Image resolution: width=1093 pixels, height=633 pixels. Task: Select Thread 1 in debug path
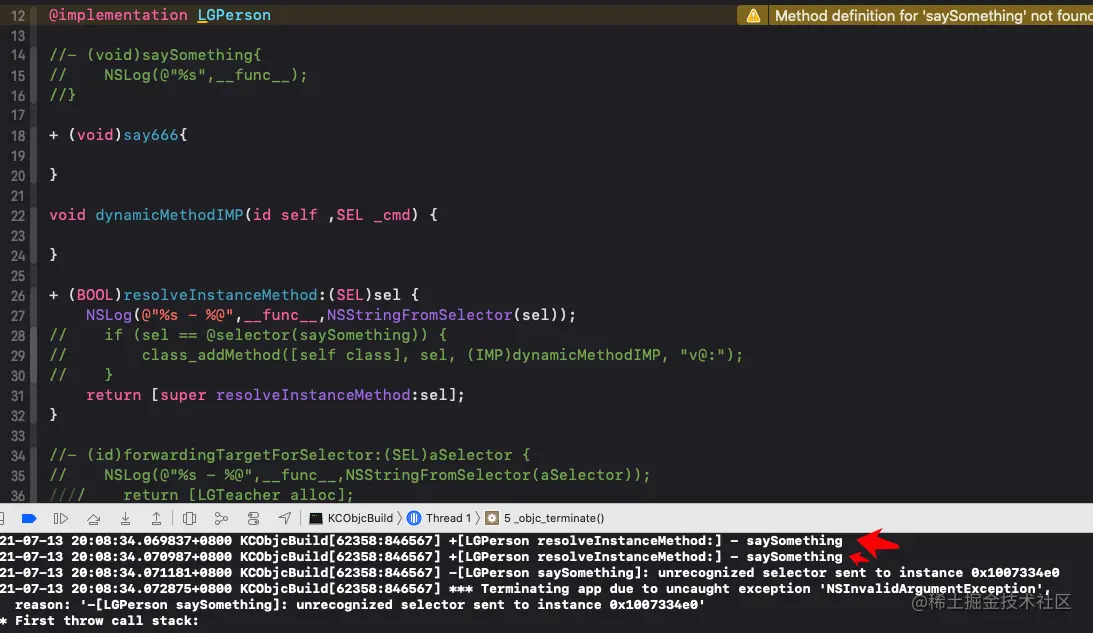pos(439,518)
